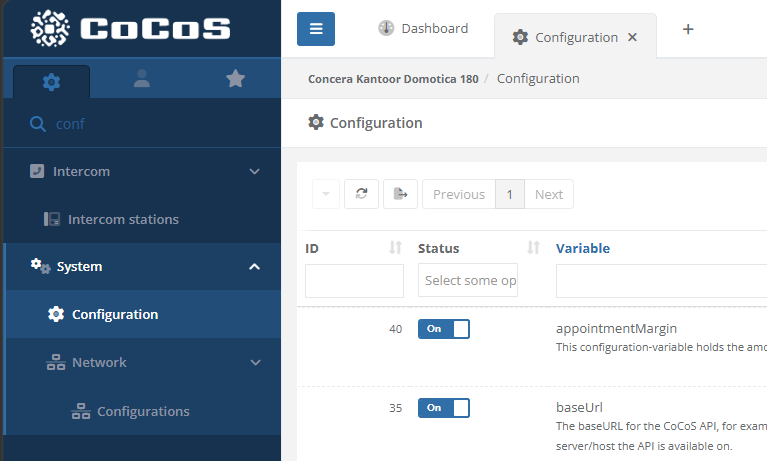Click the search magnifier icon in sidebar
The height and width of the screenshot is (461, 767).
pyautogui.click(x=38, y=124)
